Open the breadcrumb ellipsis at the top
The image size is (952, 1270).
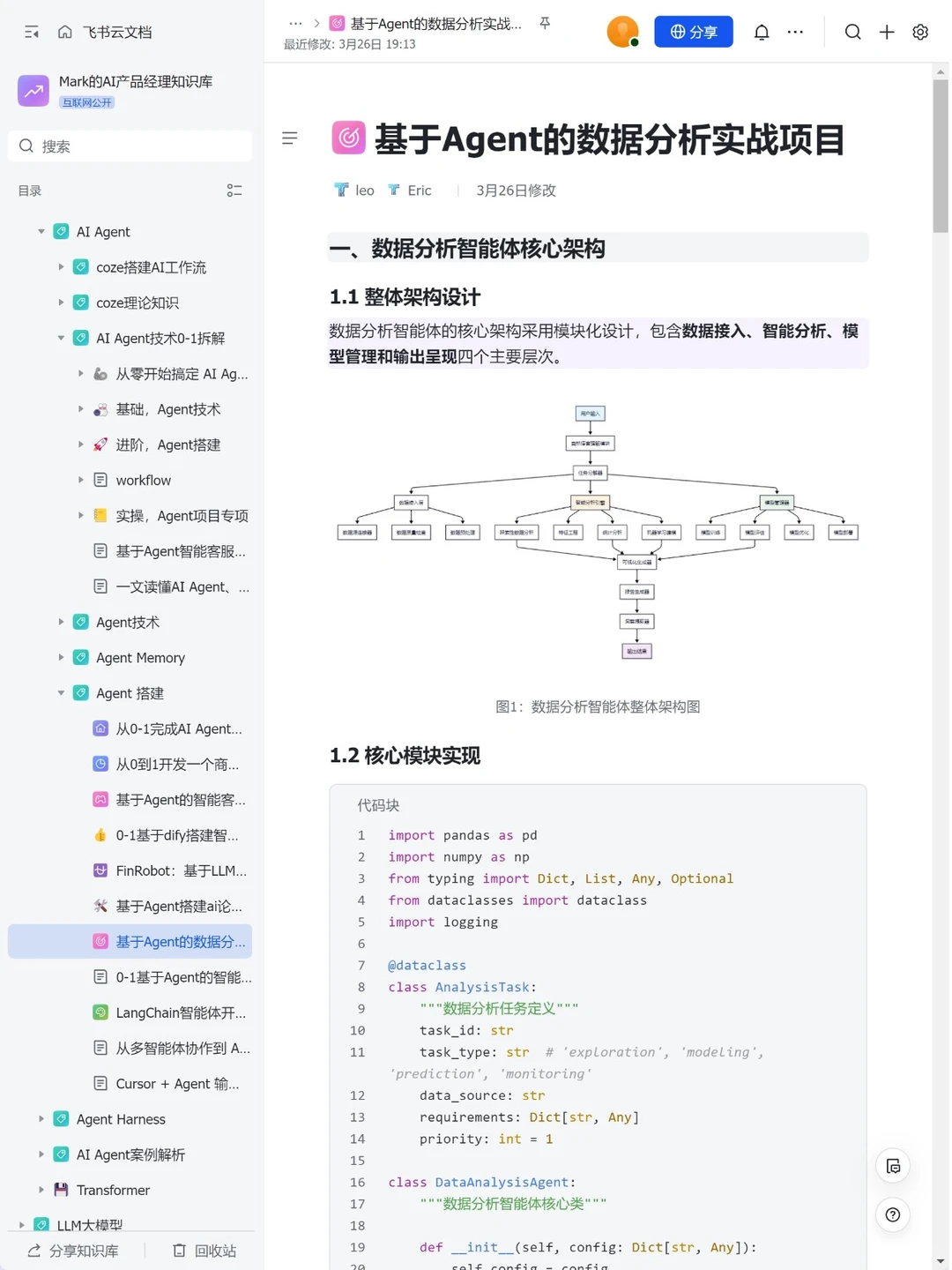tap(295, 24)
